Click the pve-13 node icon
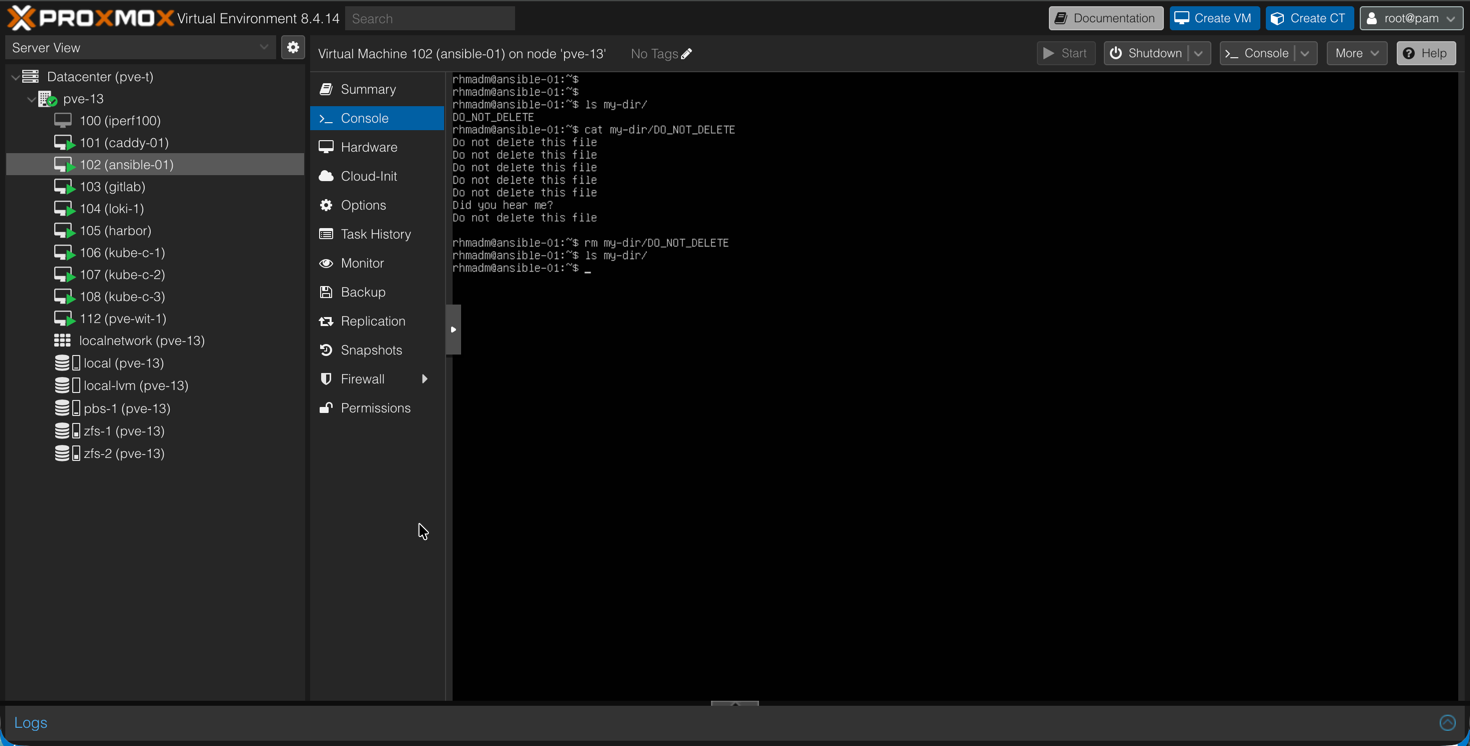The height and width of the screenshot is (746, 1470). click(47, 99)
